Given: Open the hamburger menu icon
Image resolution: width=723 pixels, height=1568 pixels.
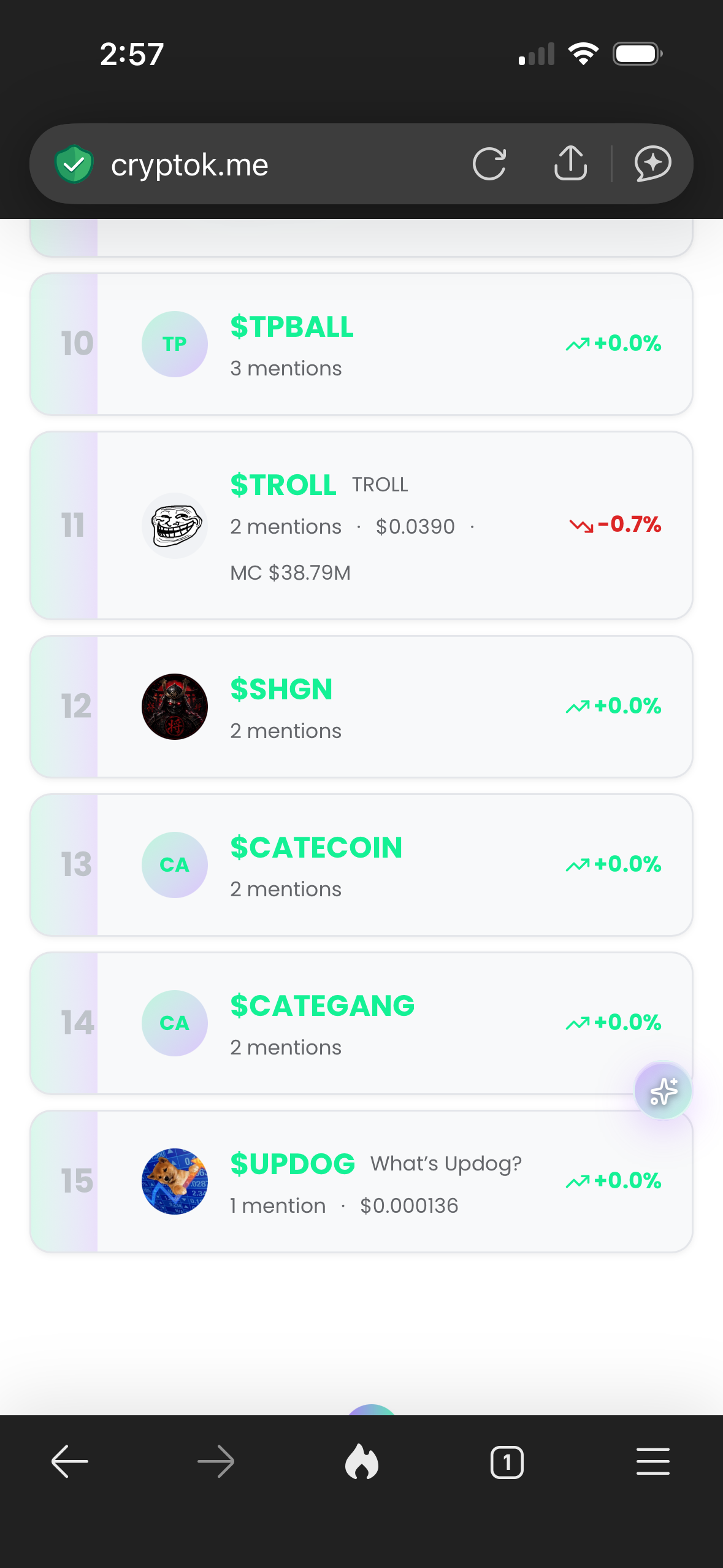Looking at the screenshot, I should click(652, 1461).
